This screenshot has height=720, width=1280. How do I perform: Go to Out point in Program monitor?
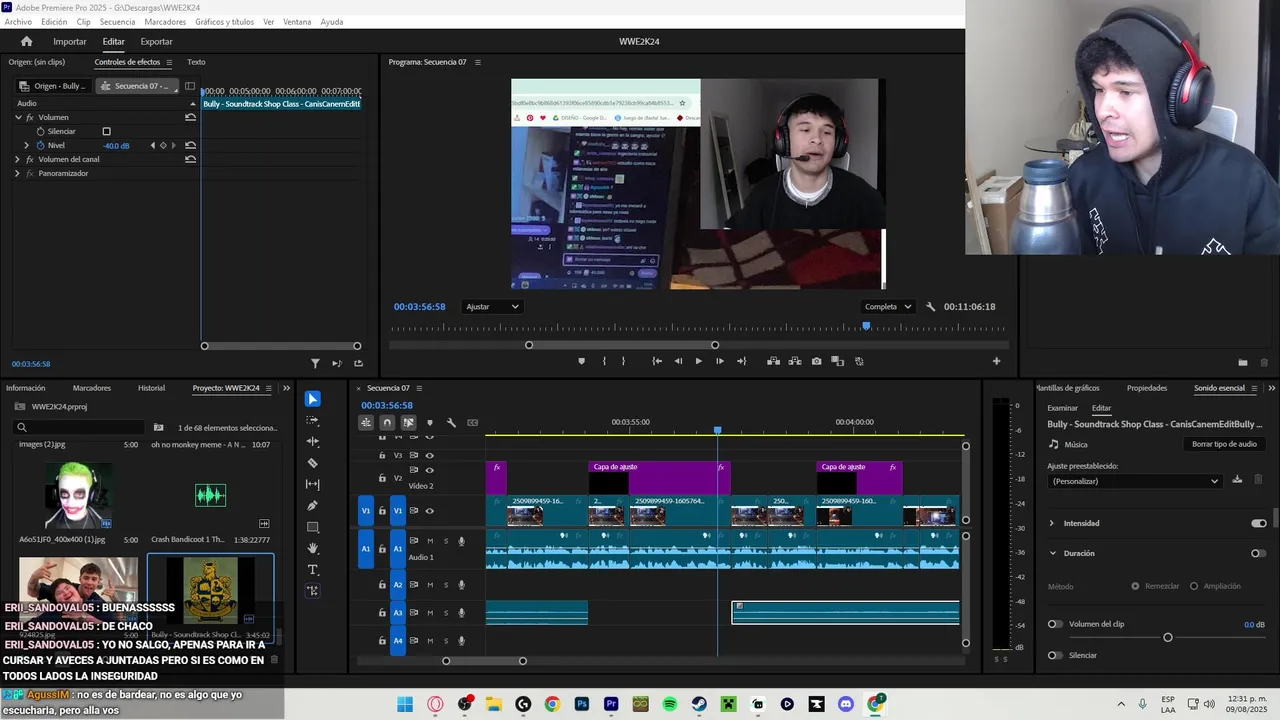click(741, 361)
